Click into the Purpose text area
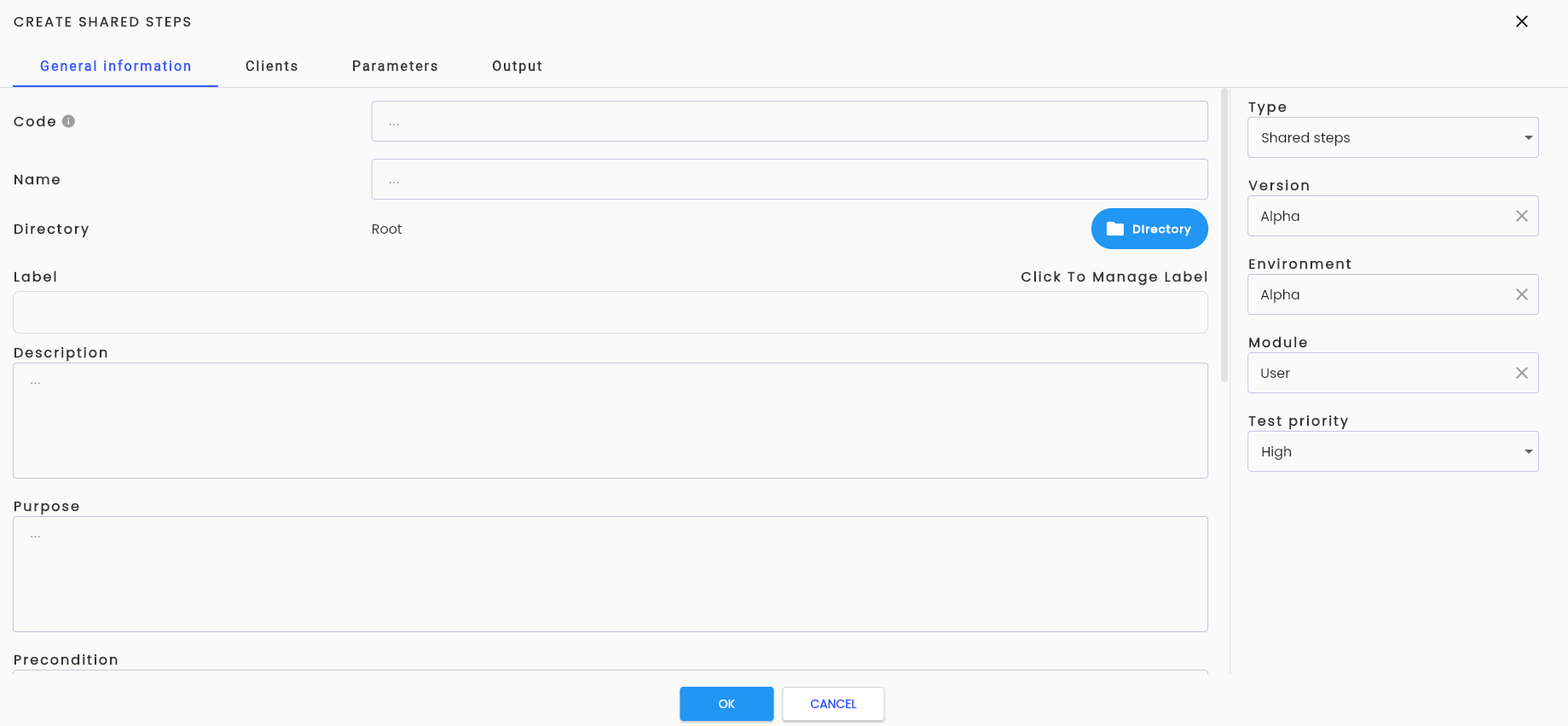 [610, 574]
